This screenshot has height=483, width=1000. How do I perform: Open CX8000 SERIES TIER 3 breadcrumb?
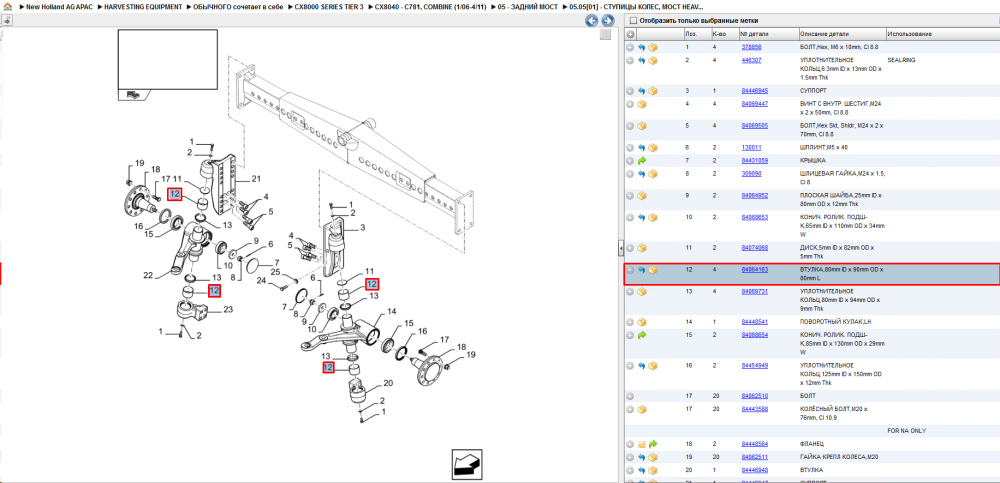329,6
